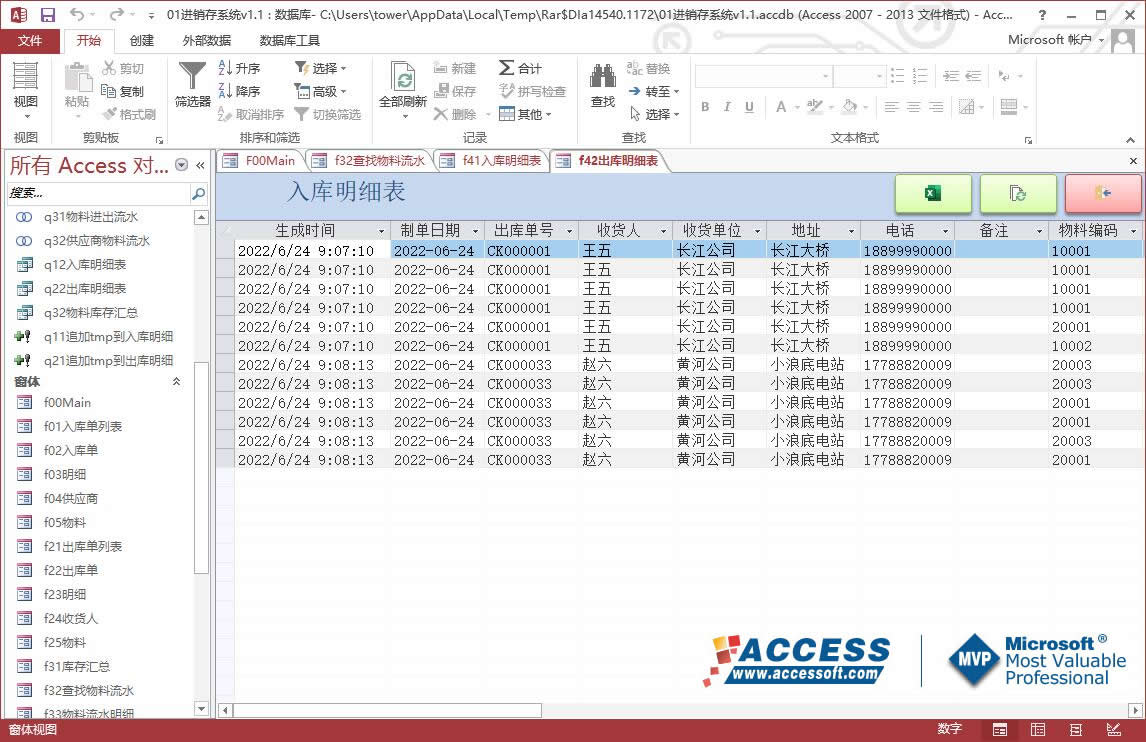Toggle bold formatting
1146x742 pixels.
tap(705, 107)
